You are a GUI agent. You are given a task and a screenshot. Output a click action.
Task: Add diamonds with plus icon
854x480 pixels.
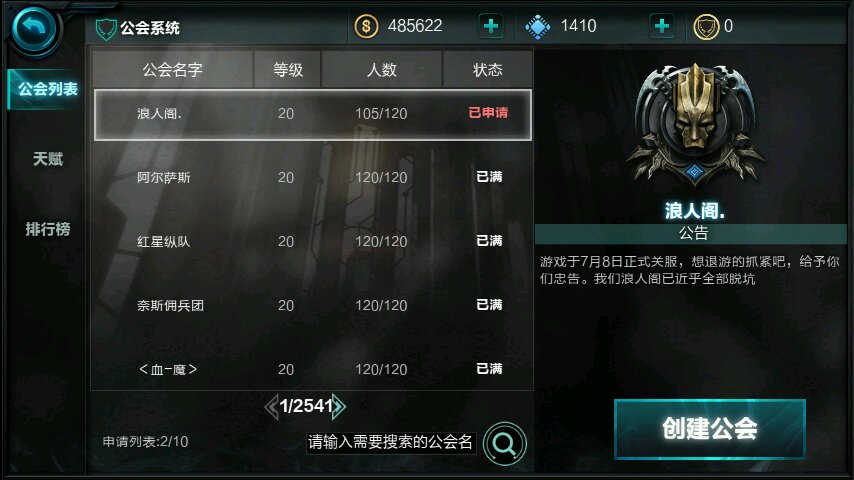tap(662, 26)
